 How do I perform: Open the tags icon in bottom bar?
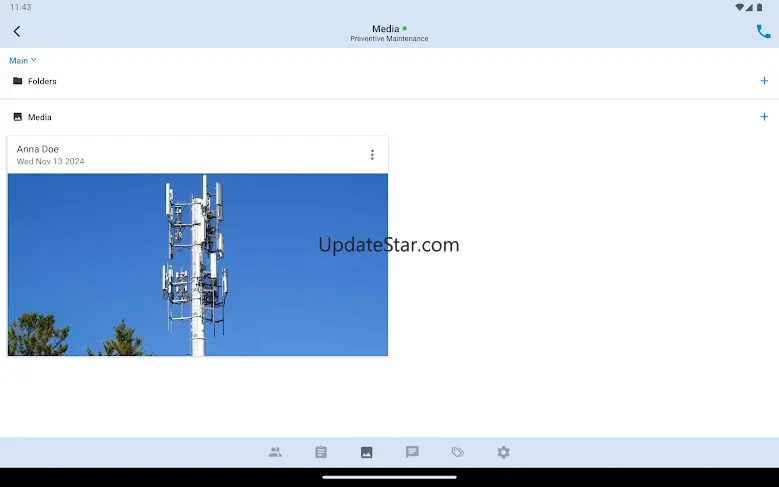458,452
